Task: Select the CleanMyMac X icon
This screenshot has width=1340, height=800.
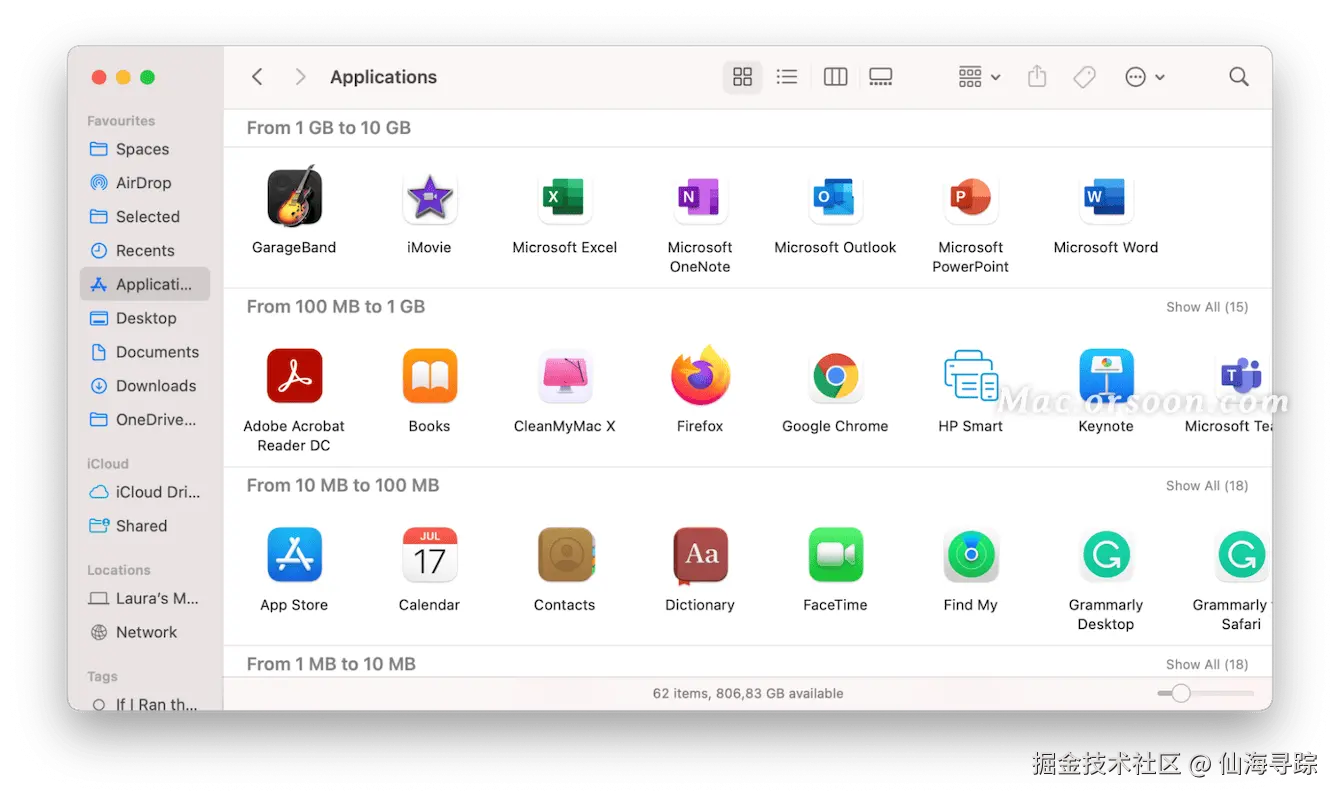Action: [565, 376]
